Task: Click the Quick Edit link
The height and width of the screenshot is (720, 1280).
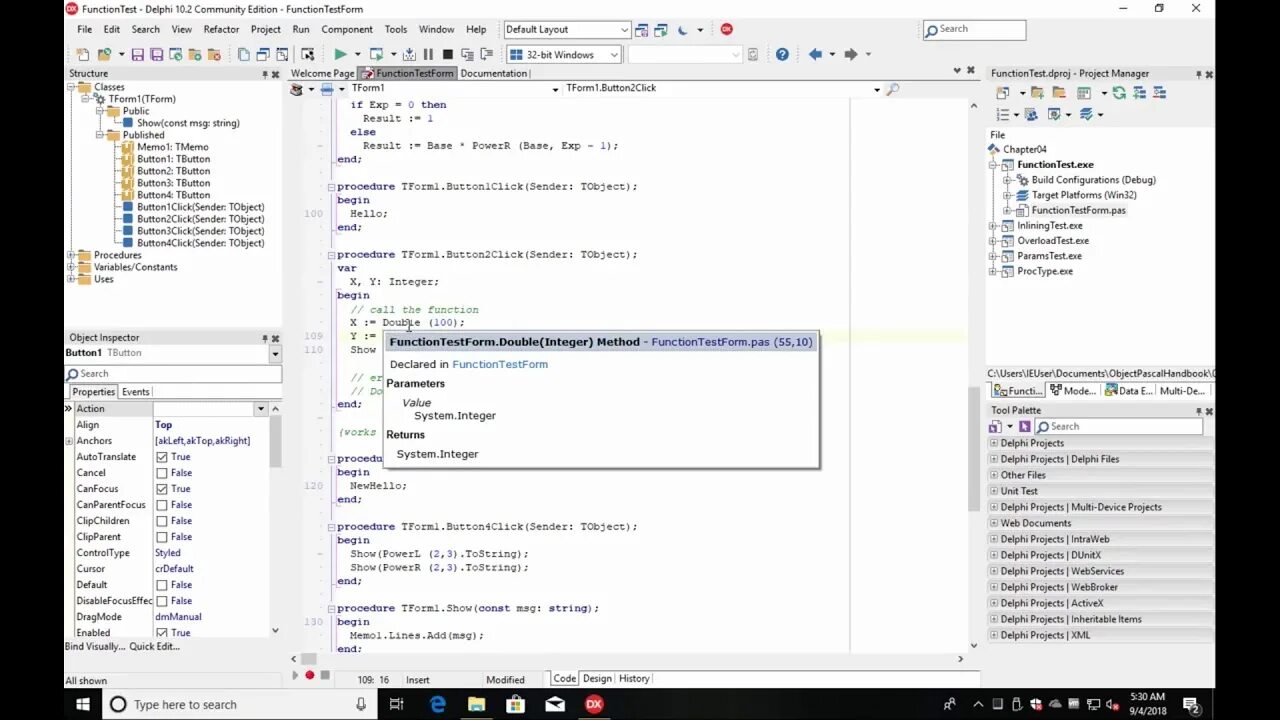Action: click(x=154, y=646)
